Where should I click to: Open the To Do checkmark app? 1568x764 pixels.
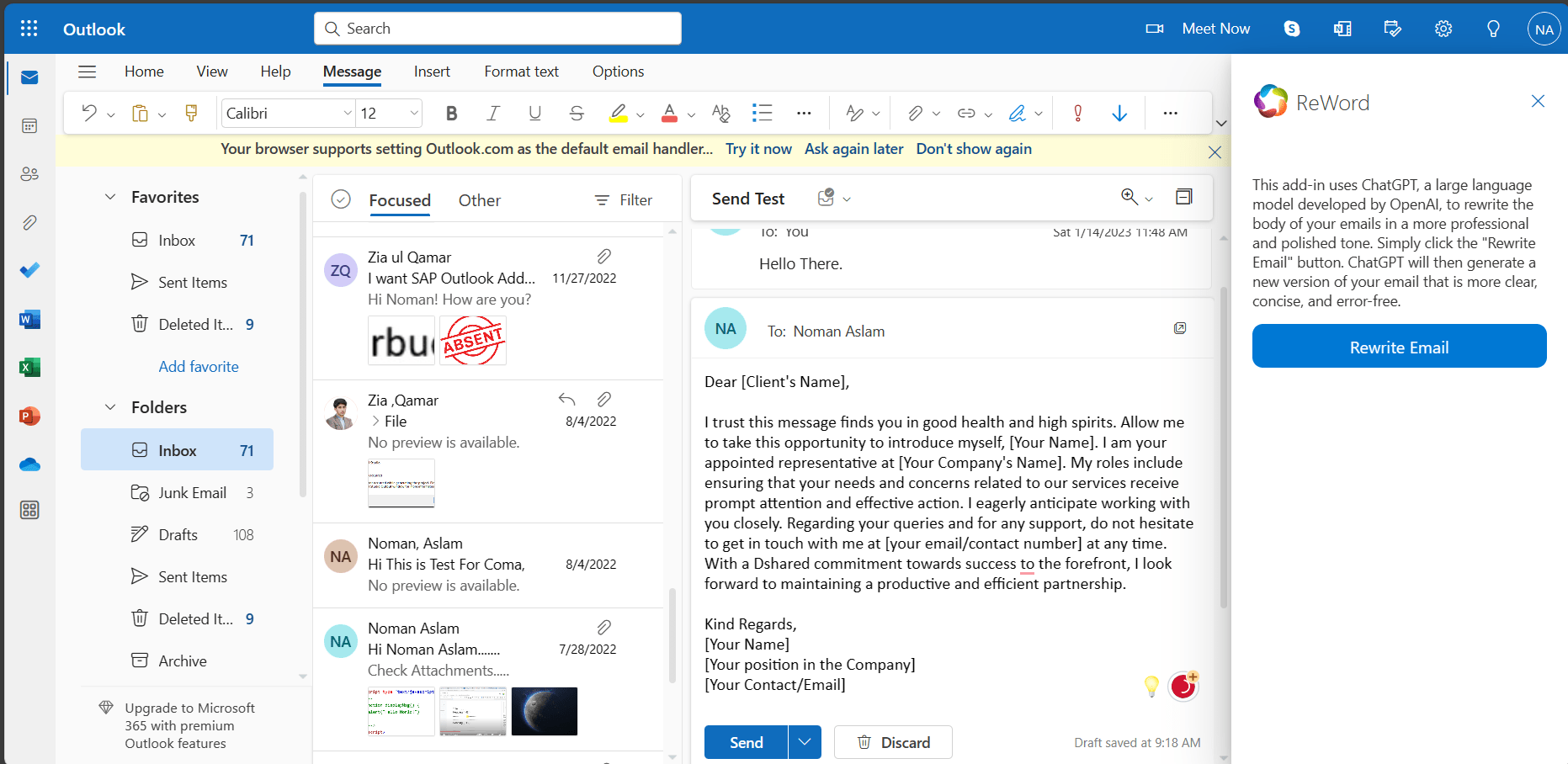coord(29,270)
